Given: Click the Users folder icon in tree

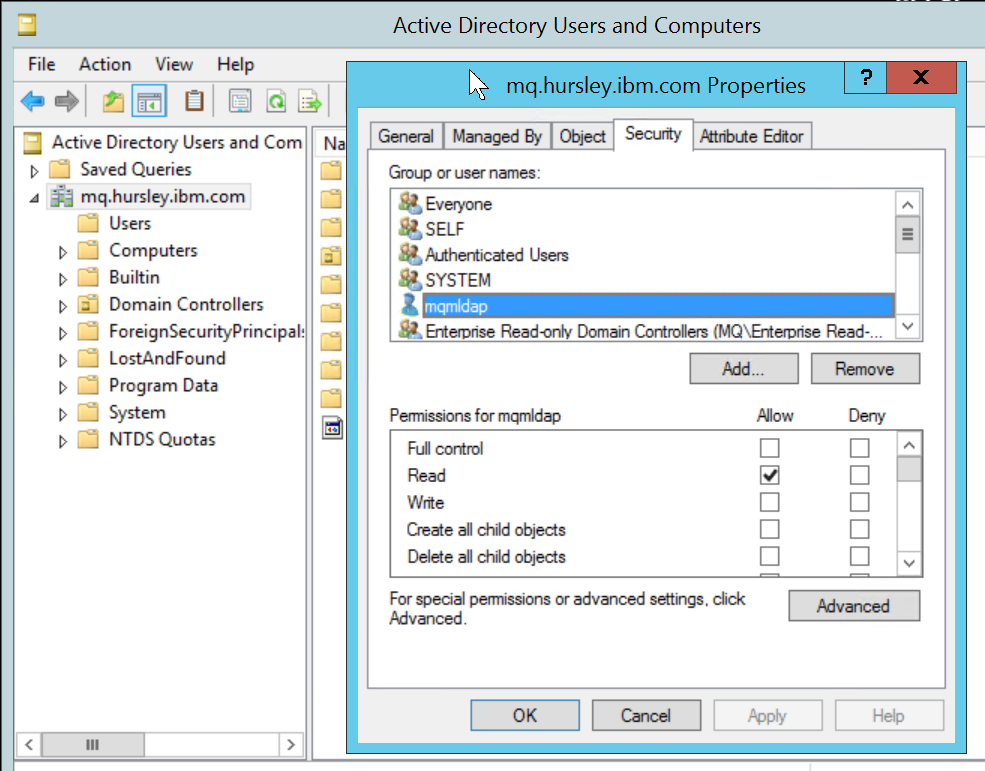Looking at the screenshot, I should [x=89, y=223].
